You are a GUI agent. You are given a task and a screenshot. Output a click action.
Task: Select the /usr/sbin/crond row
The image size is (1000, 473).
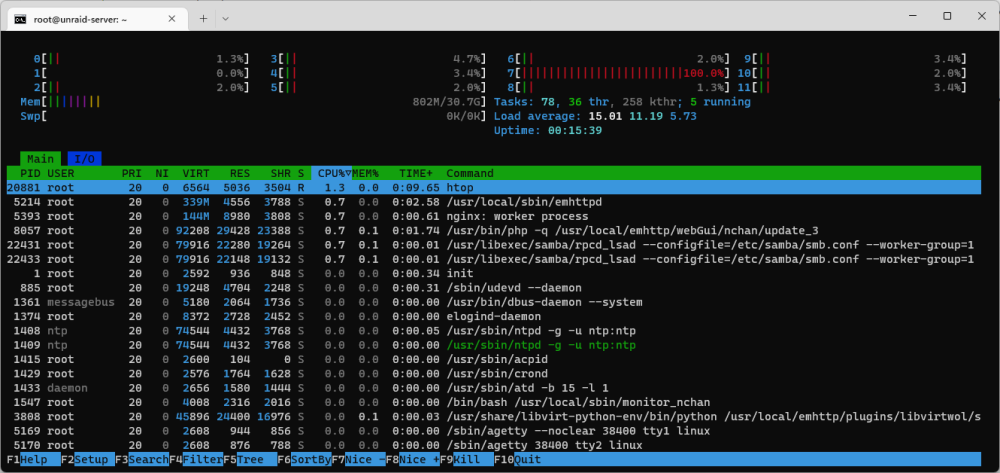494,374
